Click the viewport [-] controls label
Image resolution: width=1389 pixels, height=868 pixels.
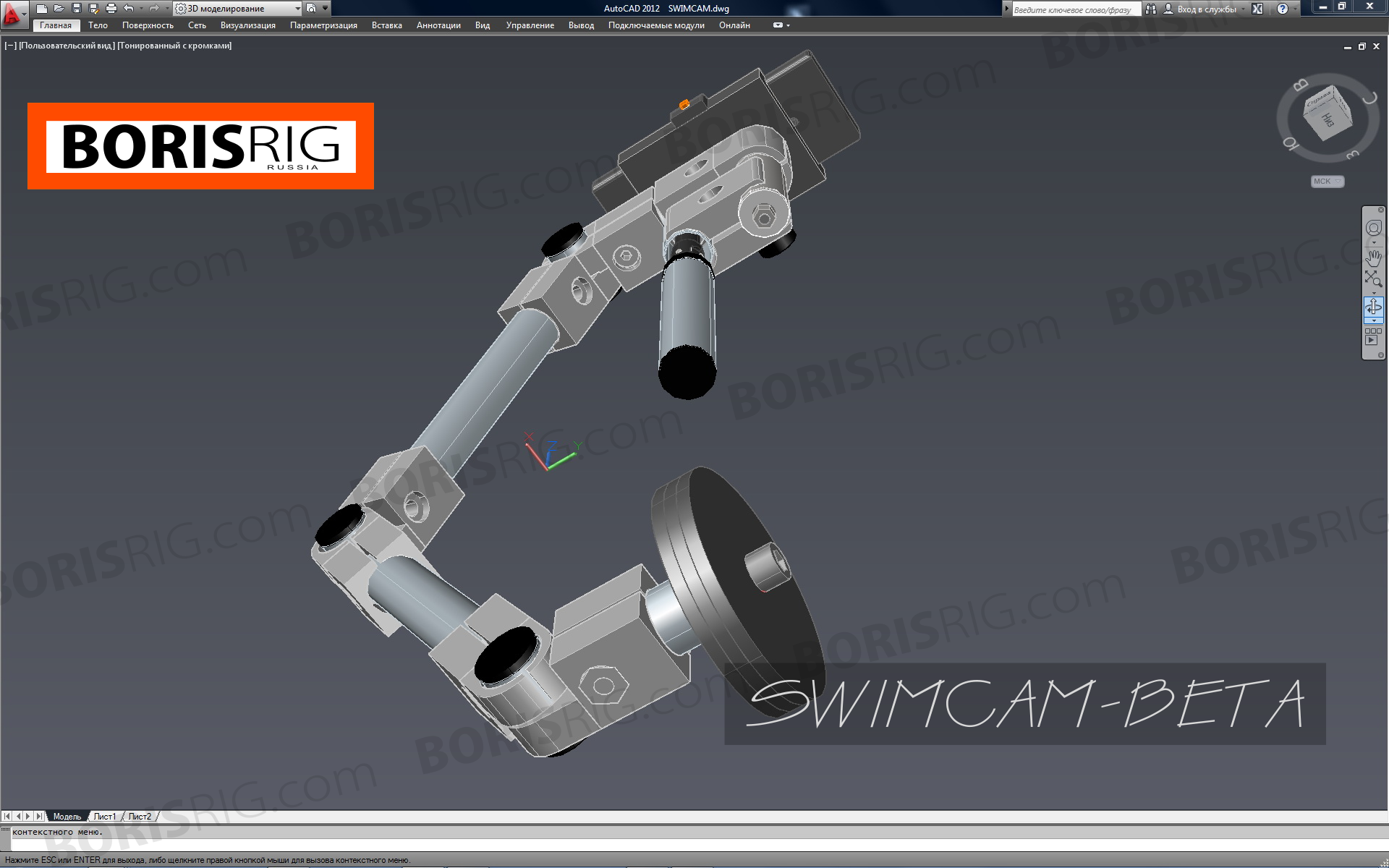tap(10, 46)
